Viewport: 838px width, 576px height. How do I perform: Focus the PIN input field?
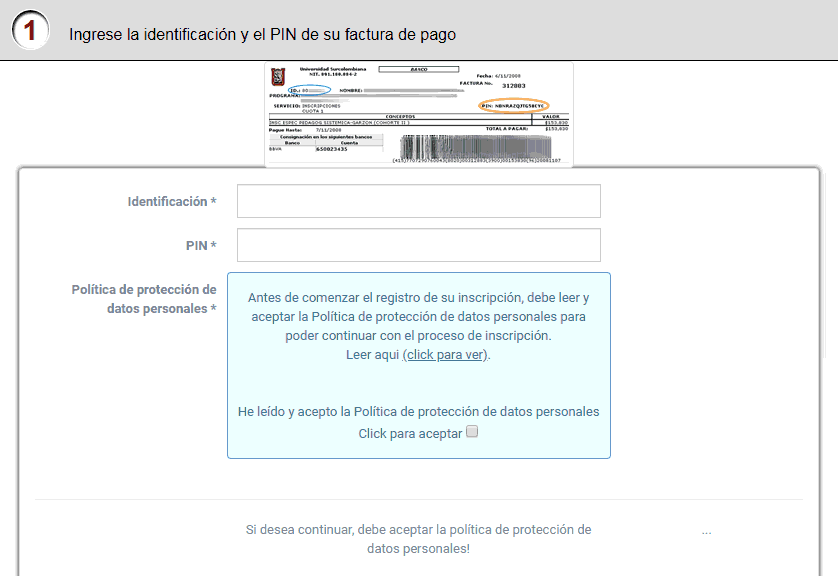tap(418, 245)
